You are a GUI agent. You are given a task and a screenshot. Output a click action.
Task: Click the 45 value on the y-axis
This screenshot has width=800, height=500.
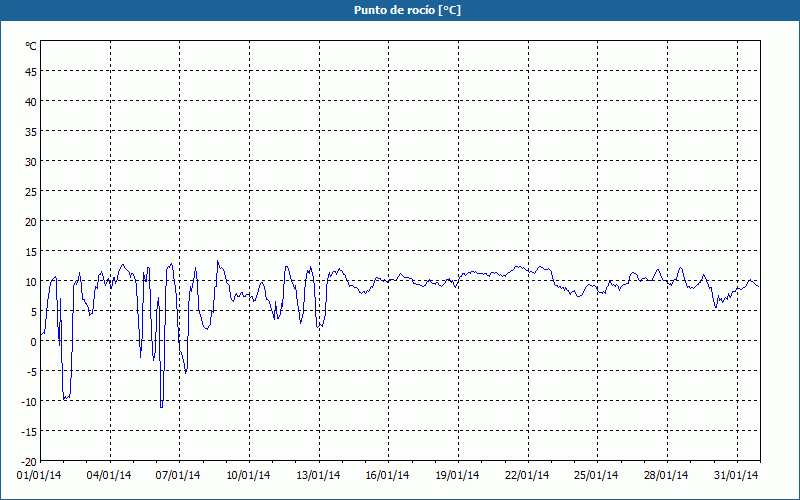(31, 72)
